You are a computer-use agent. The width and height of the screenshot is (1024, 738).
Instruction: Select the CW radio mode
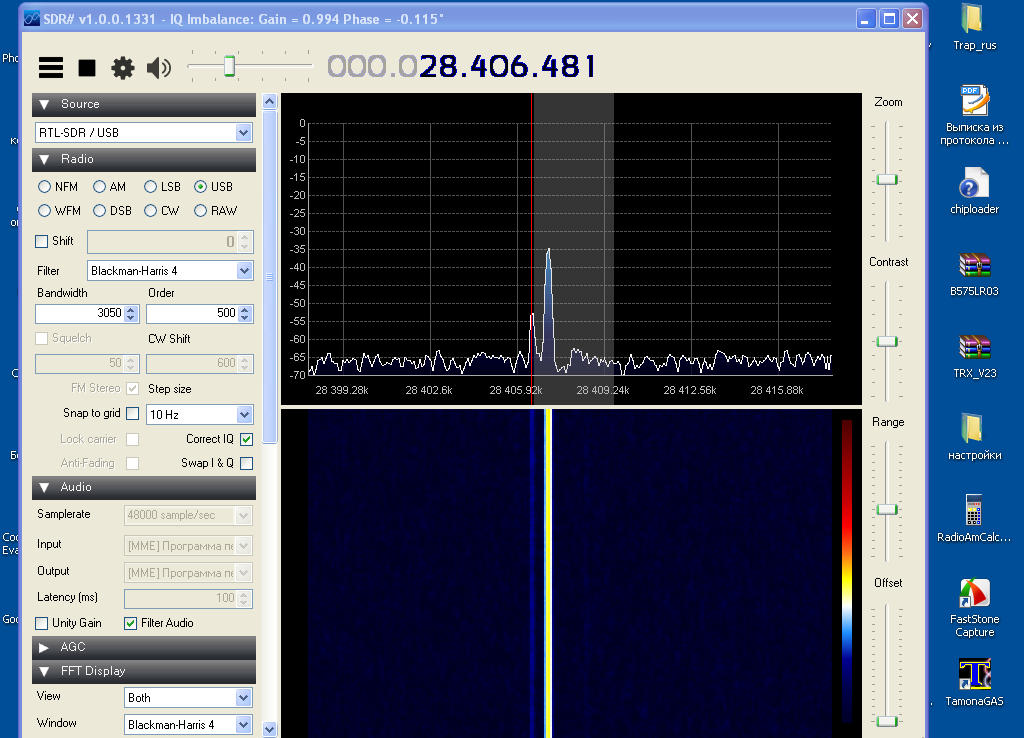point(150,211)
